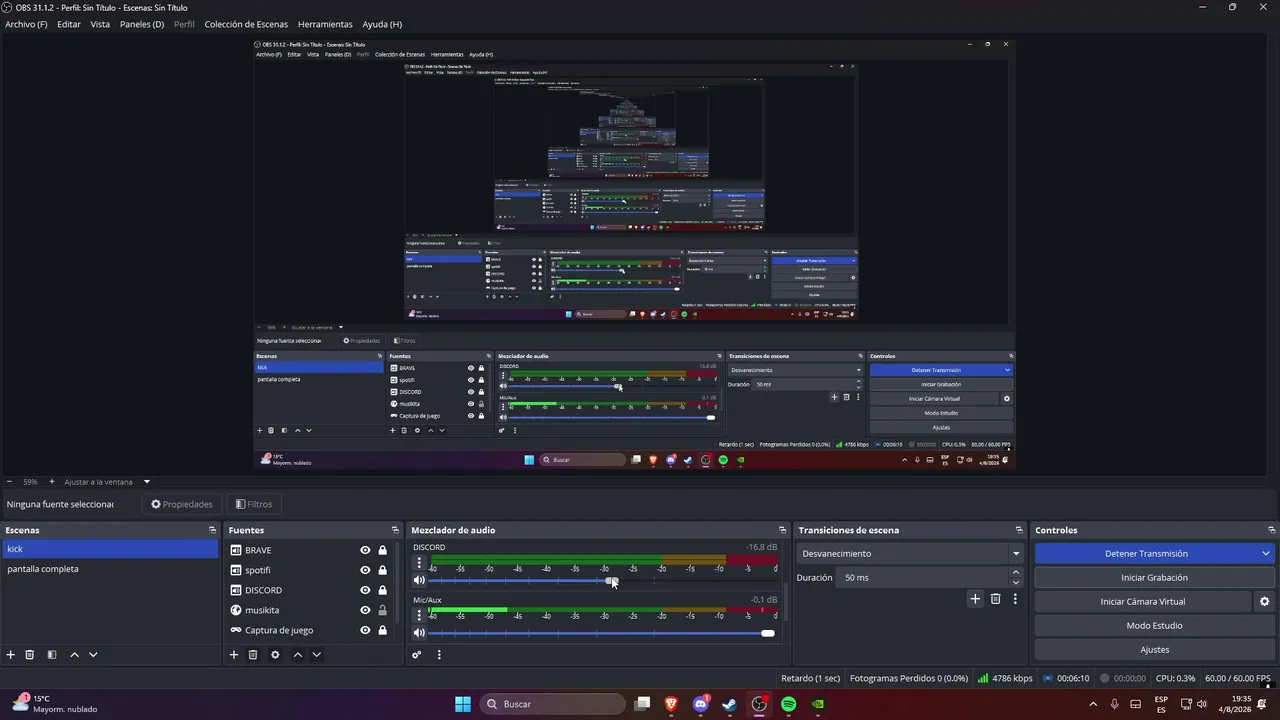Open the preview scaling dropdown arrow
This screenshot has height=720, width=1280.
(146, 482)
